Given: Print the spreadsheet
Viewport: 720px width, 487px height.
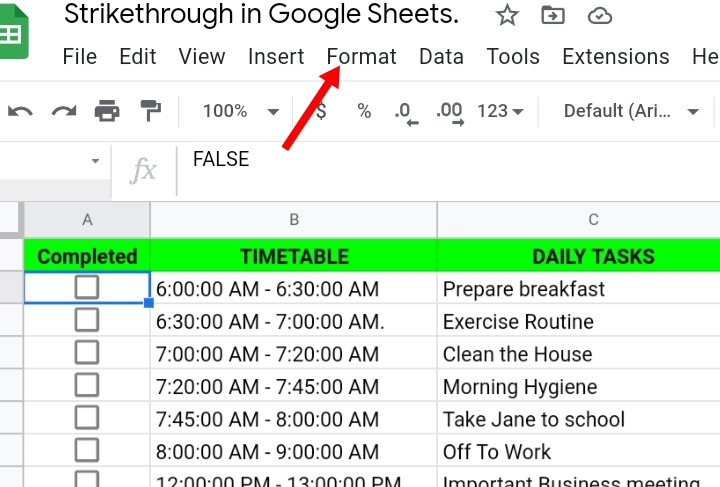Looking at the screenshot, I should pyautogui.click(x=107, y=111).
